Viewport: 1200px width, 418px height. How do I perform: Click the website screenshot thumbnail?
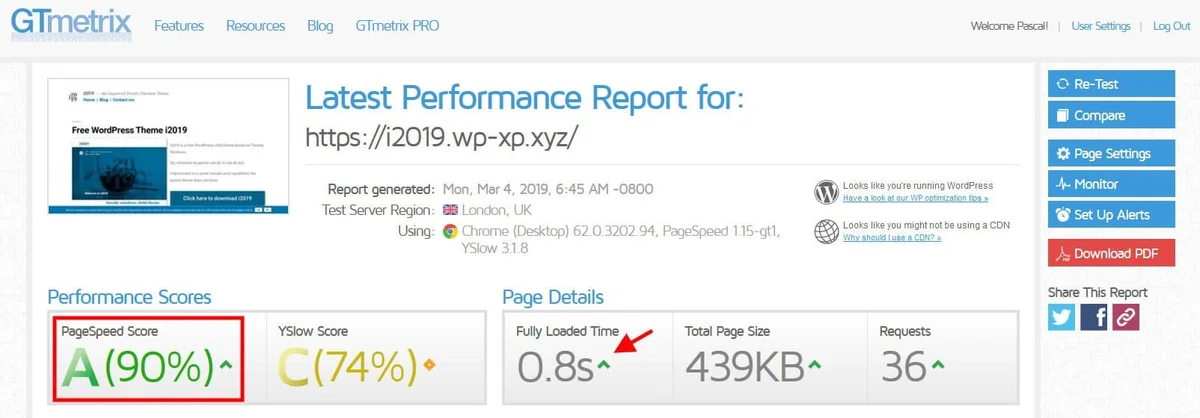(169, 146)
